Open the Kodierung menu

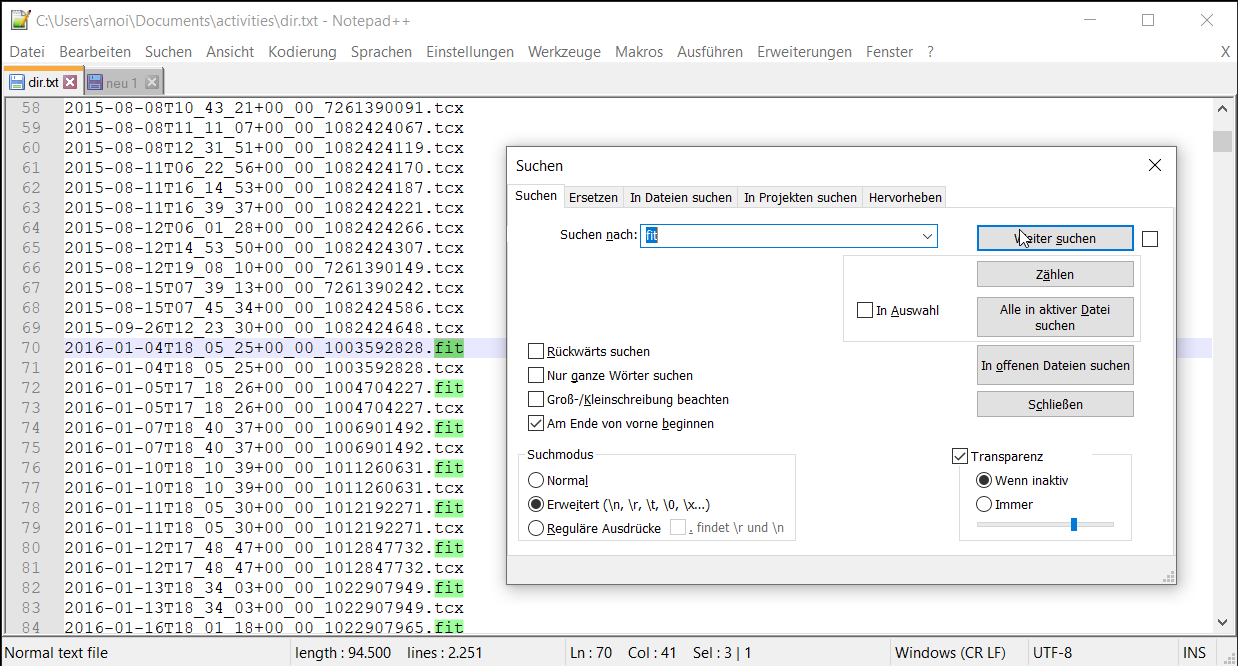(302, 52)
